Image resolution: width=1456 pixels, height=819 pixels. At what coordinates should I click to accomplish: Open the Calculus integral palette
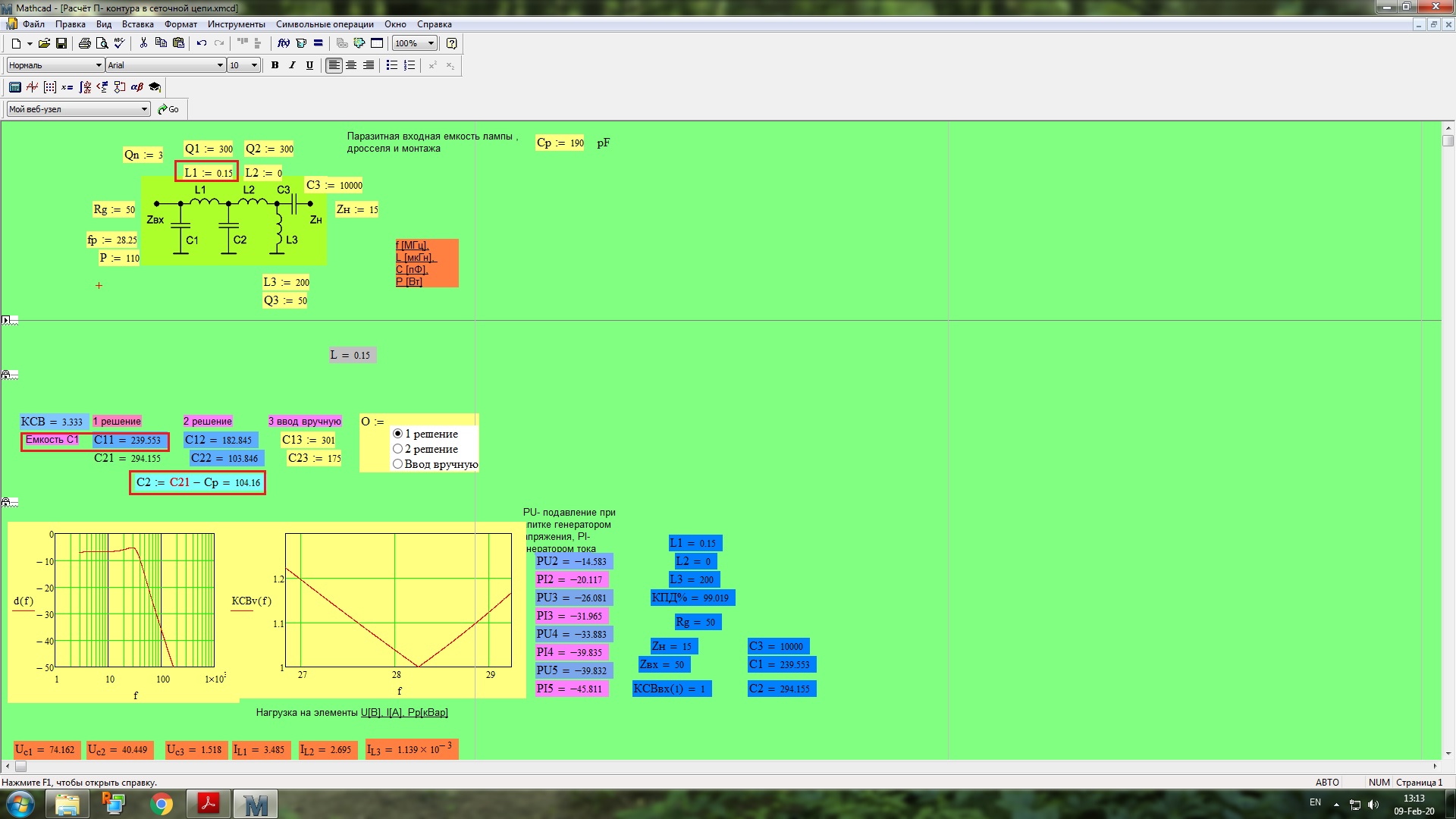point(85,87)
